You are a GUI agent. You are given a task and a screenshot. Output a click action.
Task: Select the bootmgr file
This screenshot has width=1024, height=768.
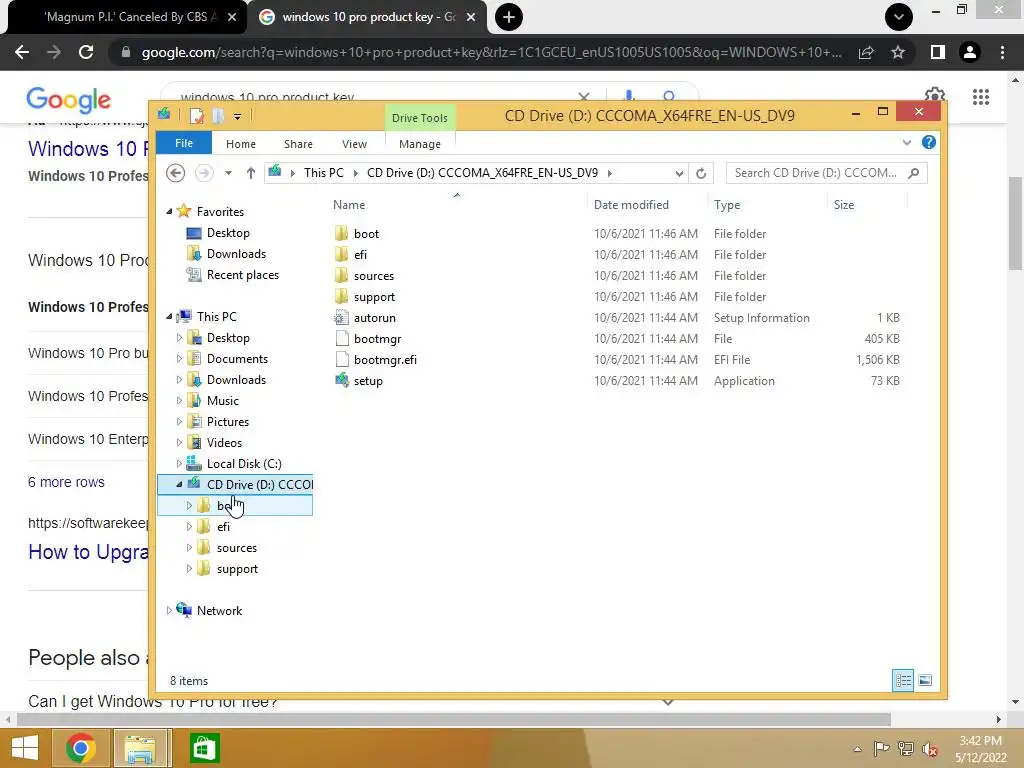pyautogui.click(x=377, y=339)
